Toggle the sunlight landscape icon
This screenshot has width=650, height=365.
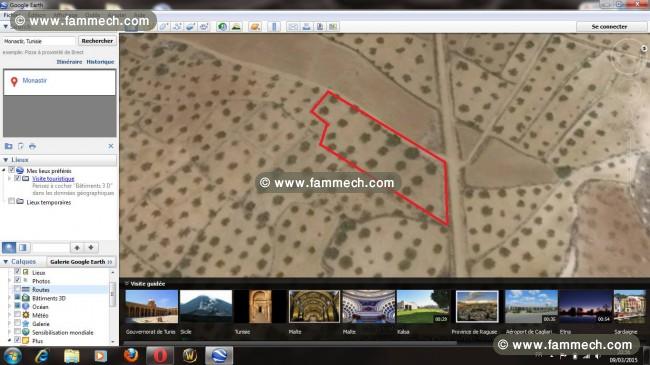coord(236,27)
